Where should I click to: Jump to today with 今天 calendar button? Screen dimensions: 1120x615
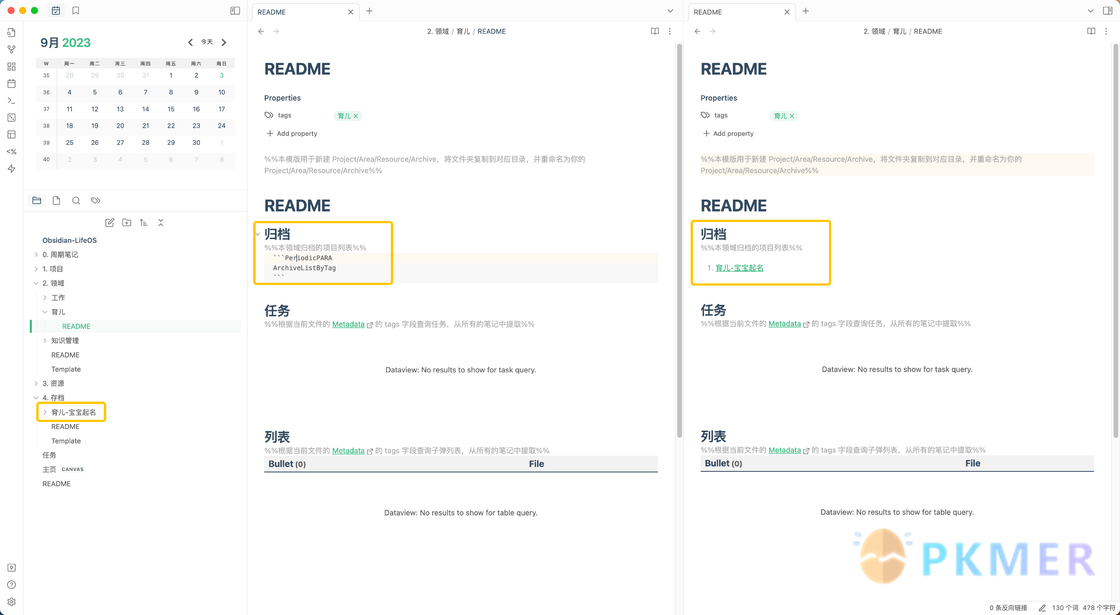click(x=206, y=42)
